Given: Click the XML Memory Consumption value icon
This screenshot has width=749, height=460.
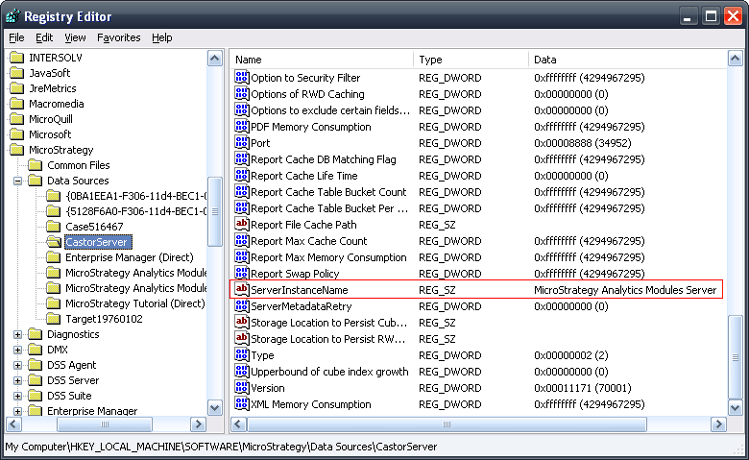Looking at the screenshot, I should (x=241, y=404).
